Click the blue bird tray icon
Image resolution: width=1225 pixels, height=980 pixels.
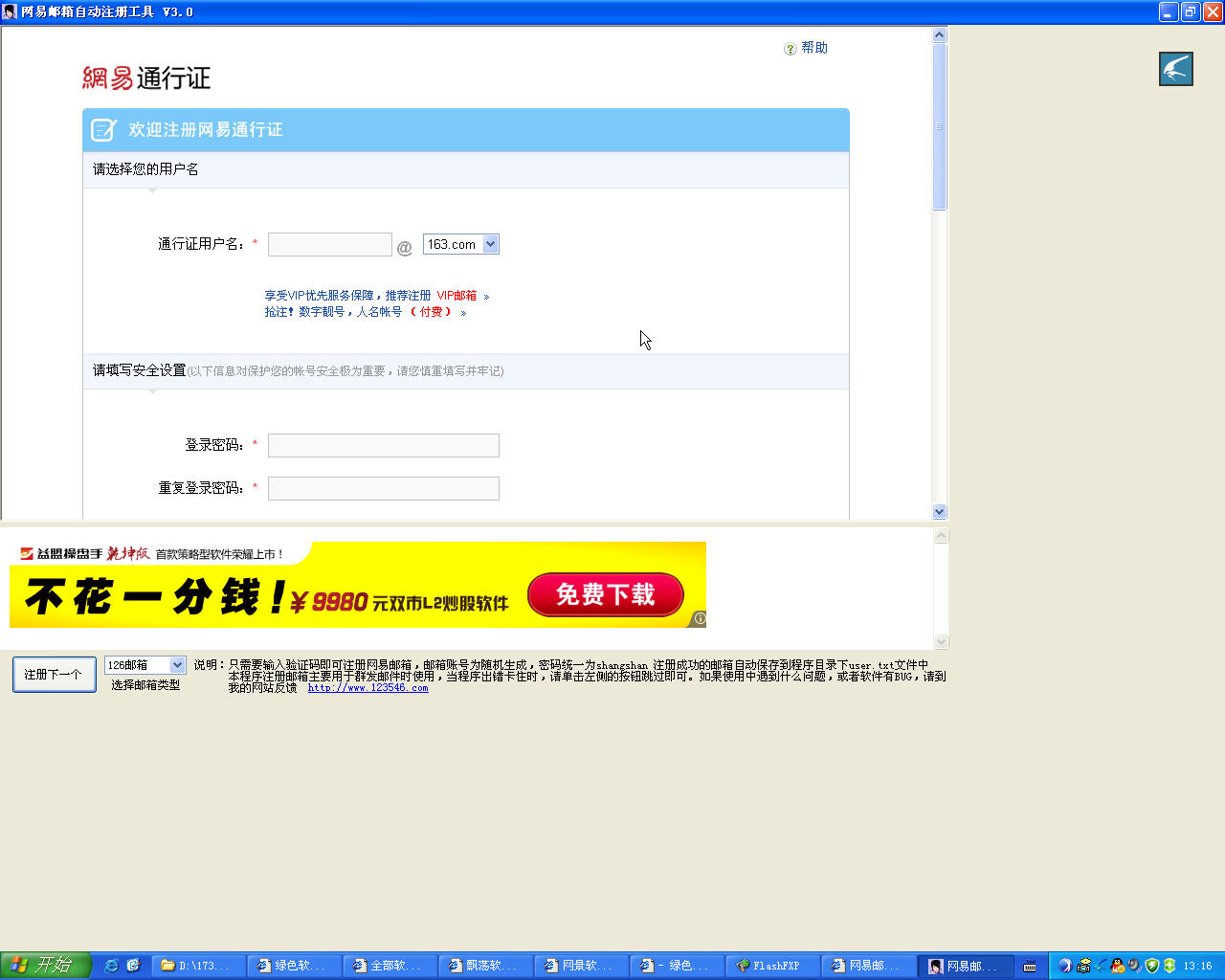coord(1101,966)
